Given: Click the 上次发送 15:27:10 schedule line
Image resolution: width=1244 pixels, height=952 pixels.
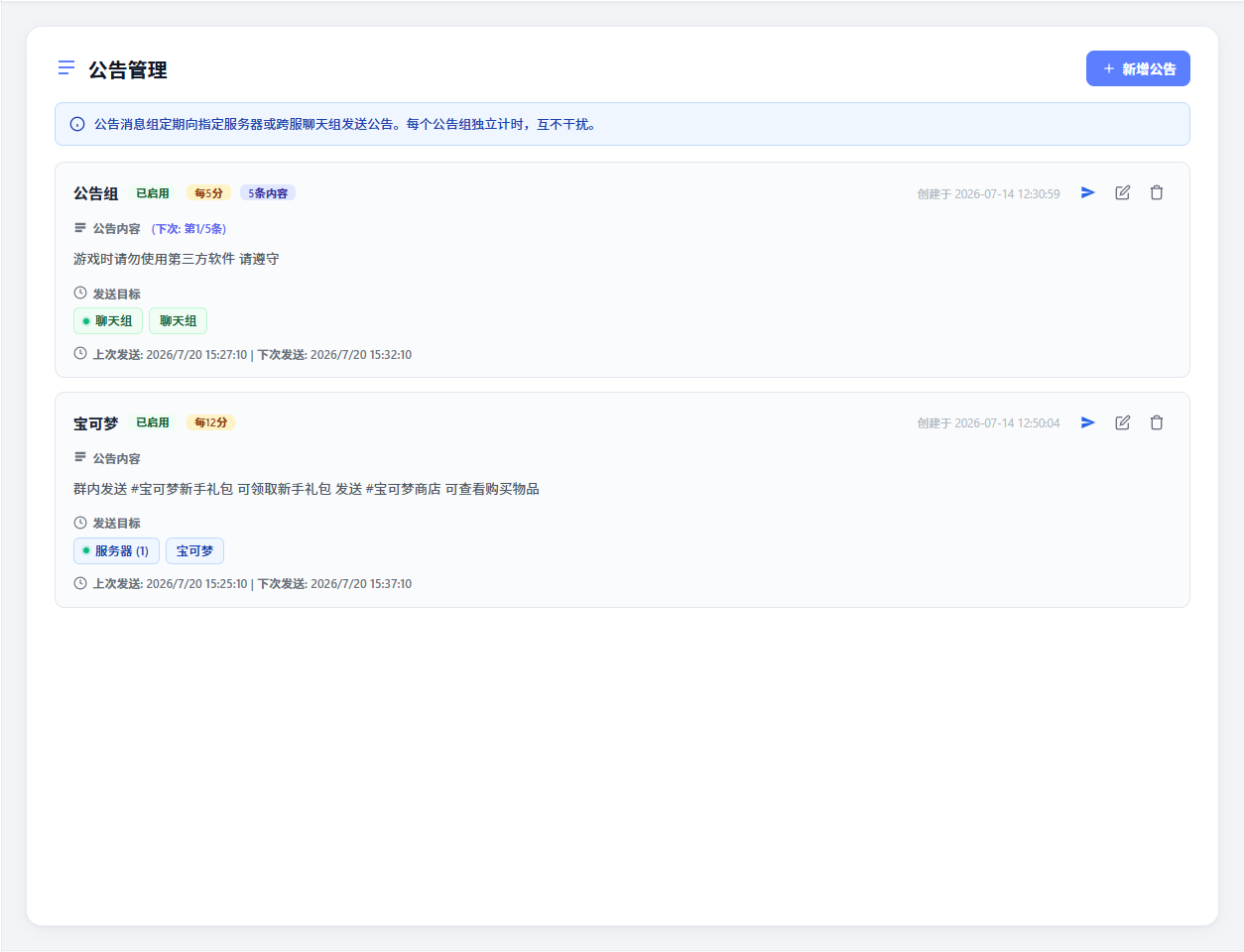Looking at the screenshot, I should click(252, 355).
